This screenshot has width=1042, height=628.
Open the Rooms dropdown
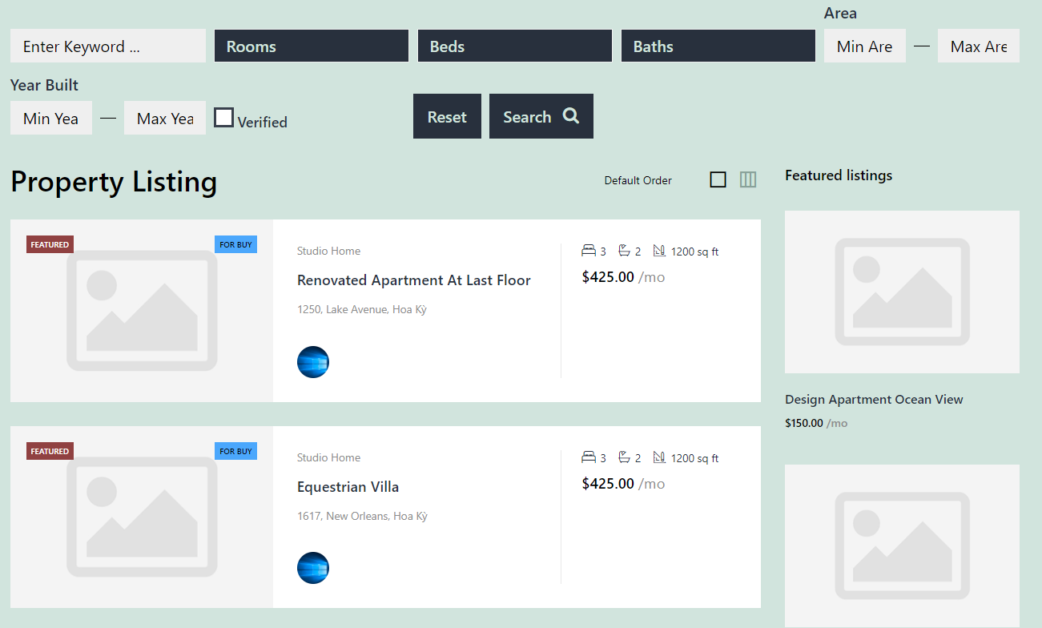tap(311, 46)
